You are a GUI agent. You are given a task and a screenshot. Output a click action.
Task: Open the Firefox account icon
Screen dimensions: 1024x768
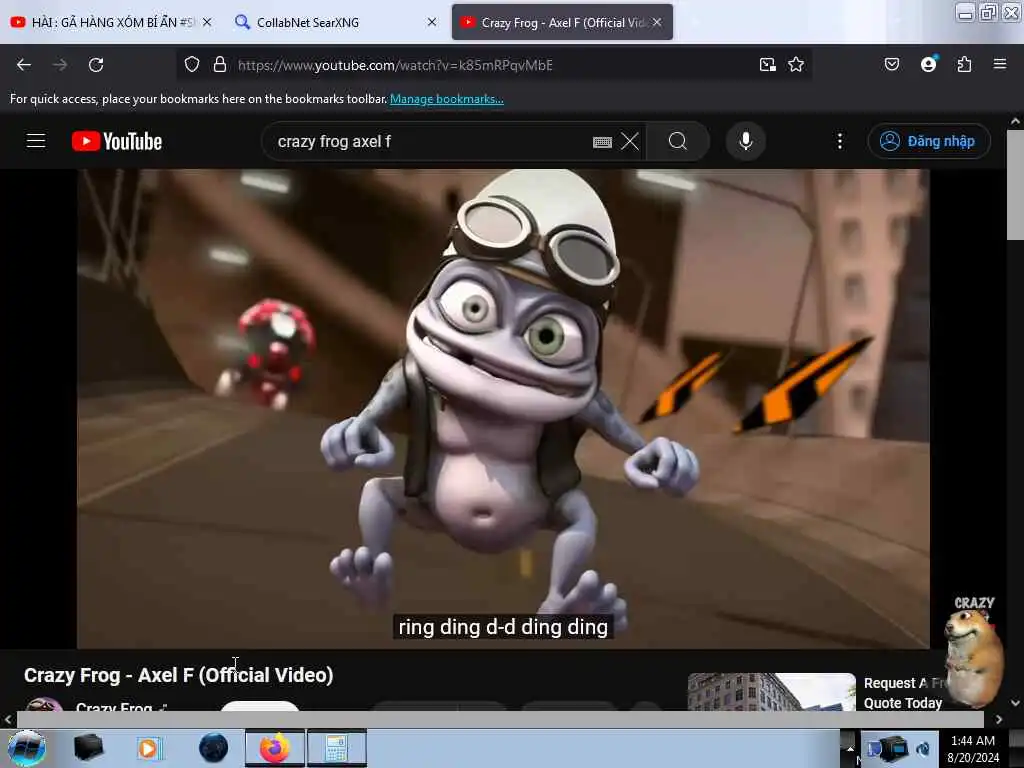(x=928, y=64)
